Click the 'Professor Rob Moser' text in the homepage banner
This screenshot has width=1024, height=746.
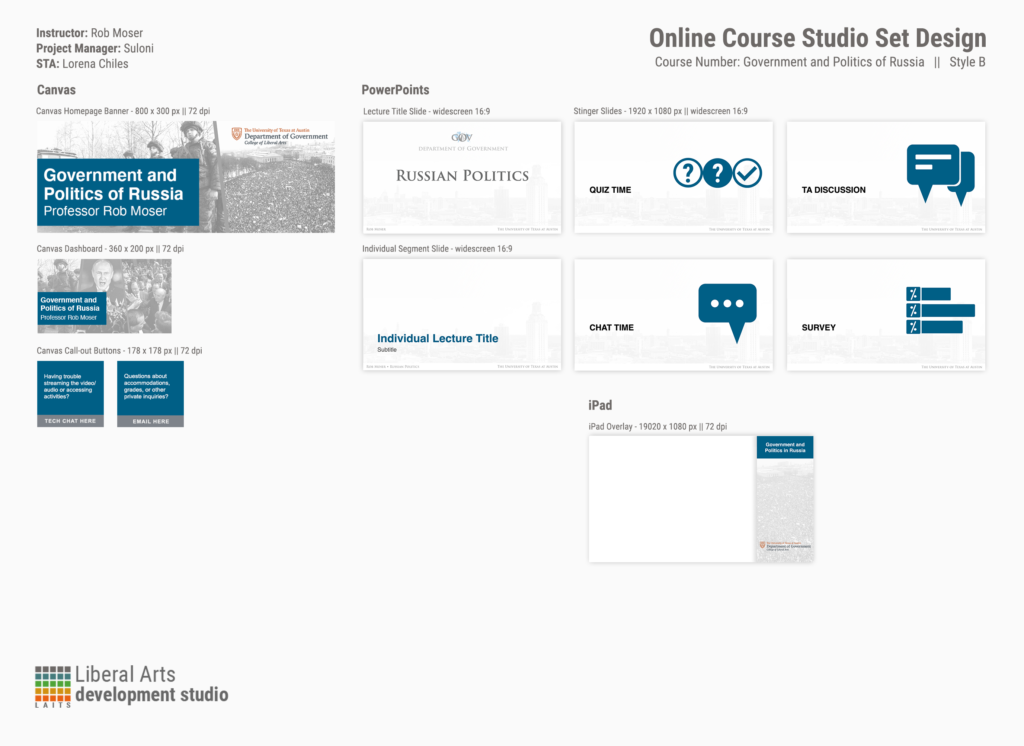[105, 211]
